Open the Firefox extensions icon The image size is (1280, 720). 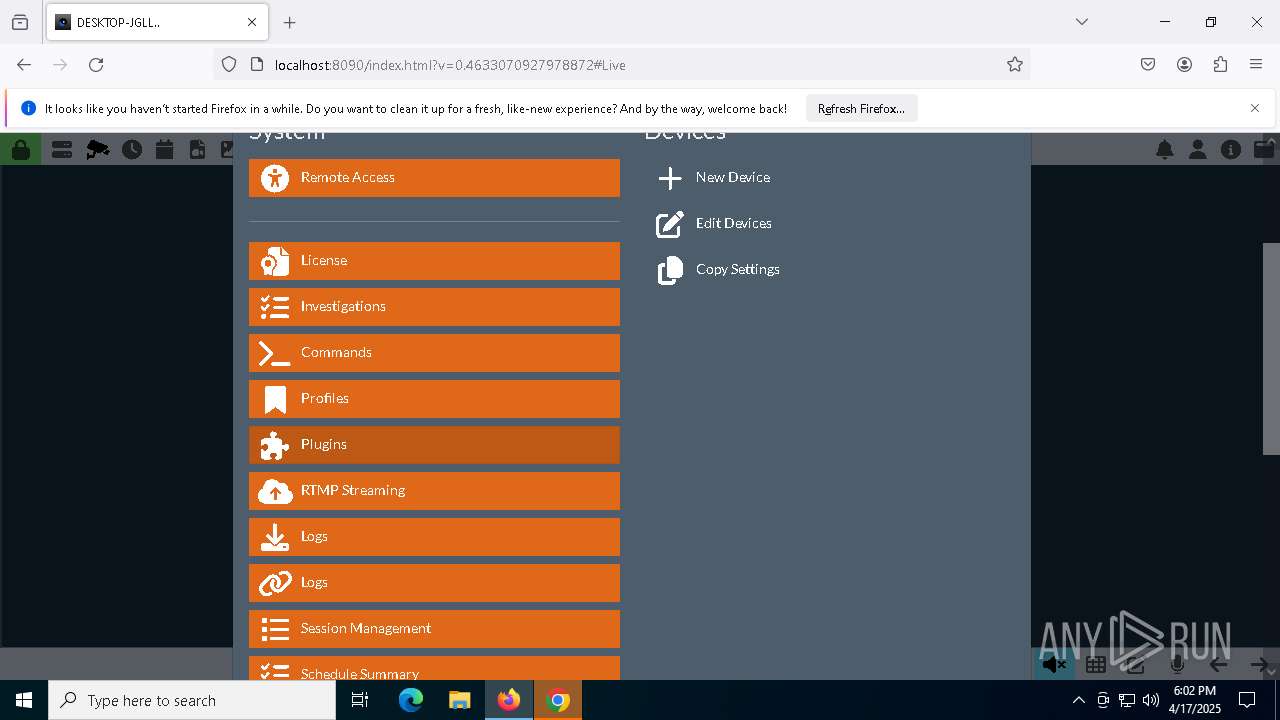(x=1220, y=65)
